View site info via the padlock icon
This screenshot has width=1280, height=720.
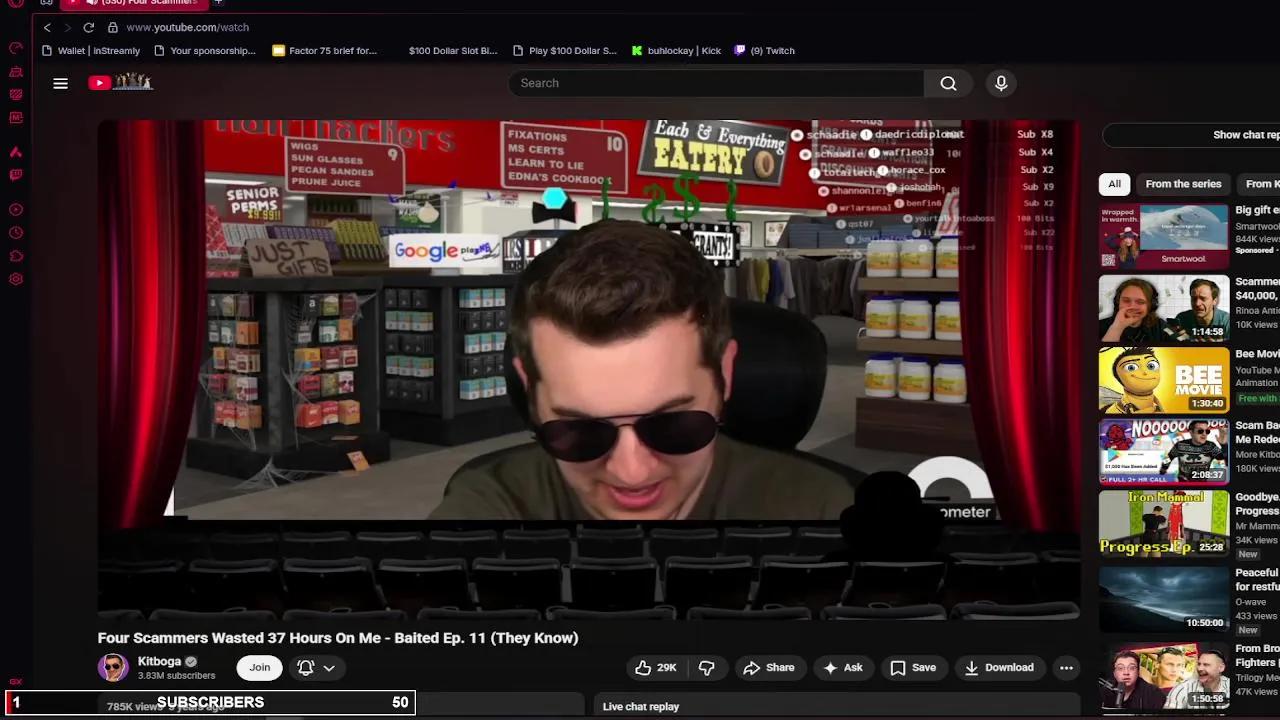pos(113,27)
